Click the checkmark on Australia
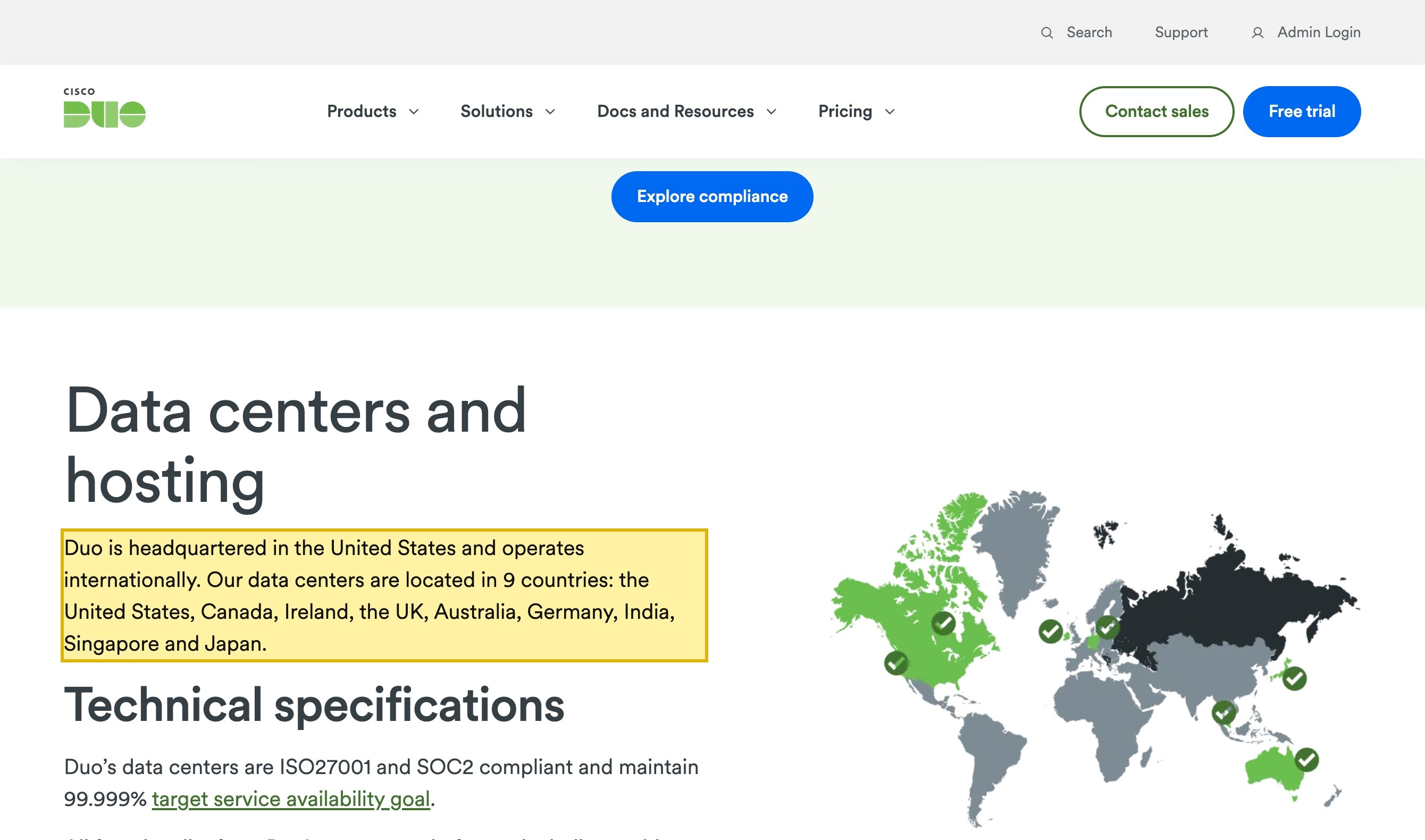1425x840 pixels. (1307, 760)
